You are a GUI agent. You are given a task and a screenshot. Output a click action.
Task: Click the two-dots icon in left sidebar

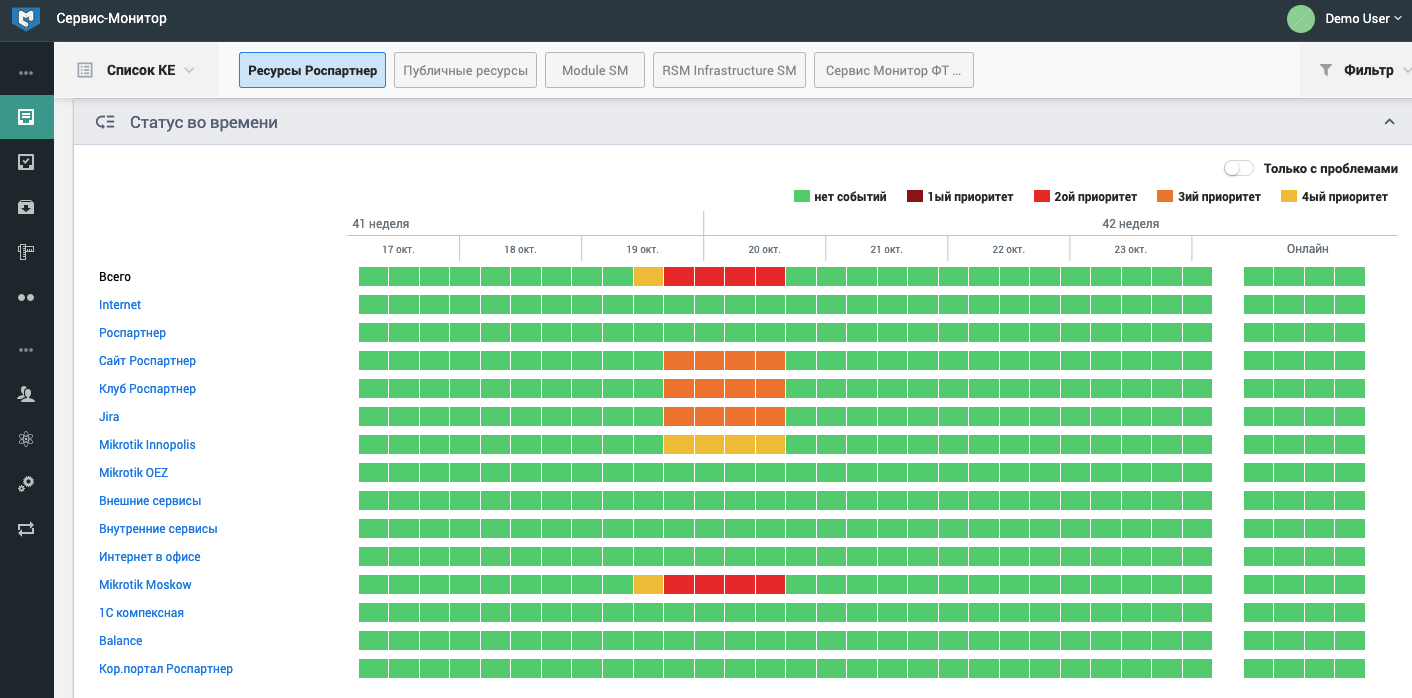click(27, 296)
